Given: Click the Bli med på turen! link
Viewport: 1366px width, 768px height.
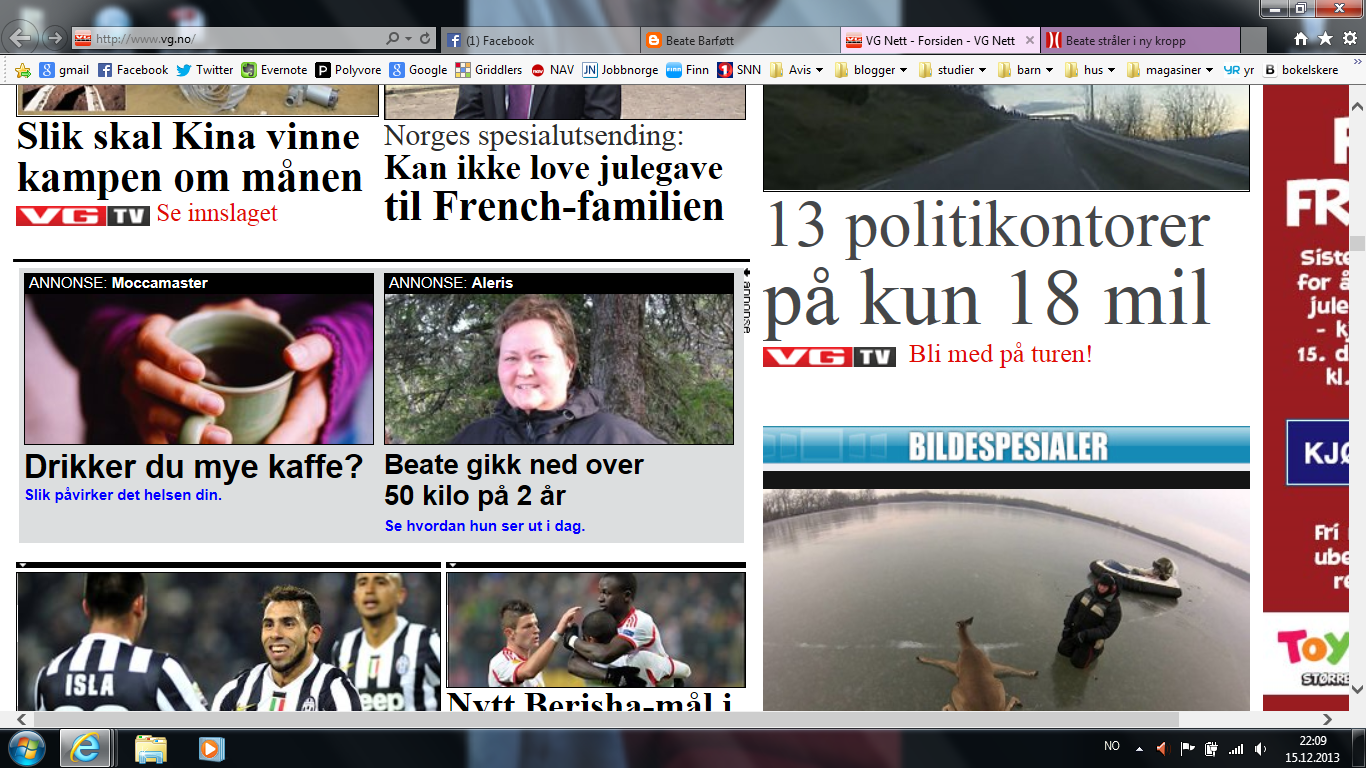Looking at the screenshot, I should (x=1000, y=354).
